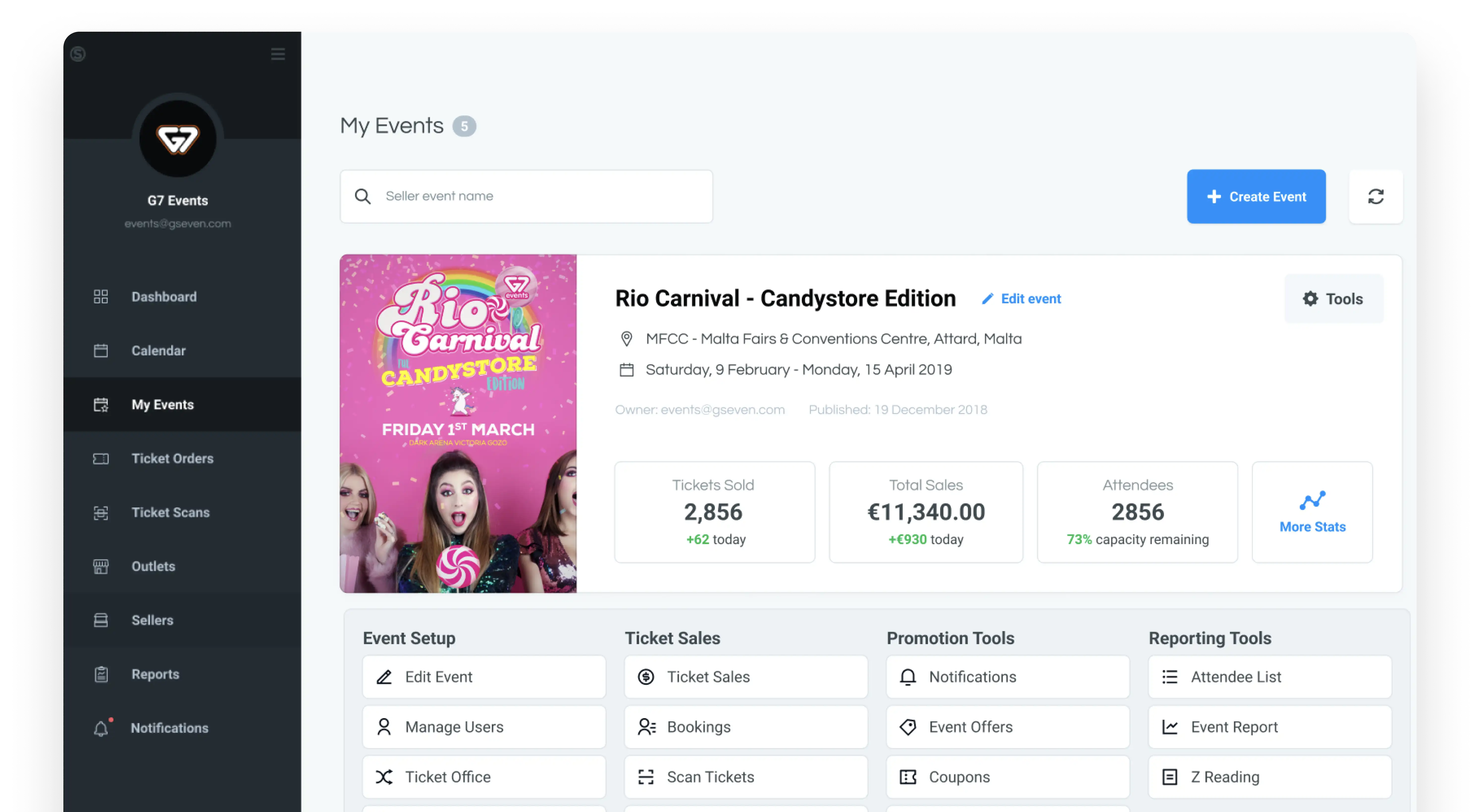
Task: Open Notifications in the sidebar
Action: coord(182,728)
